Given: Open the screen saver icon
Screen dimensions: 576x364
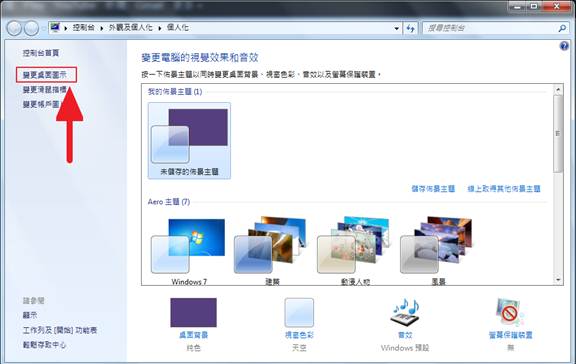Looking at the screenshot, I should coord(510,312).
